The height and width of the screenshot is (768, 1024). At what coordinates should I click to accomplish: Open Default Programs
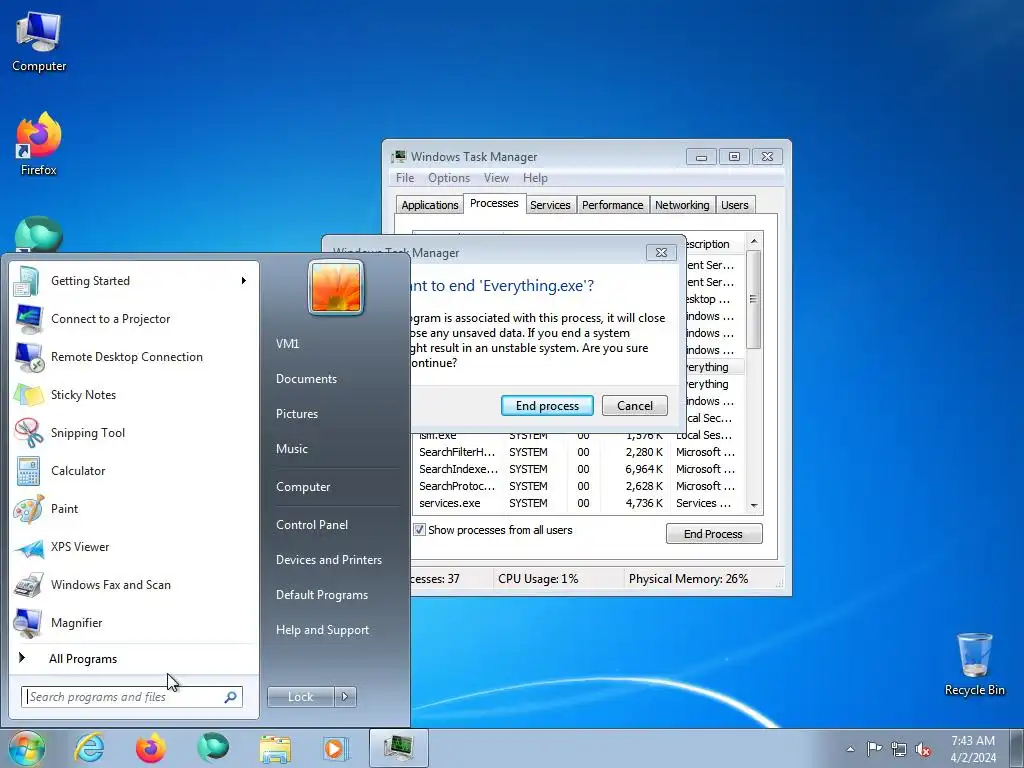pos(322,595)
